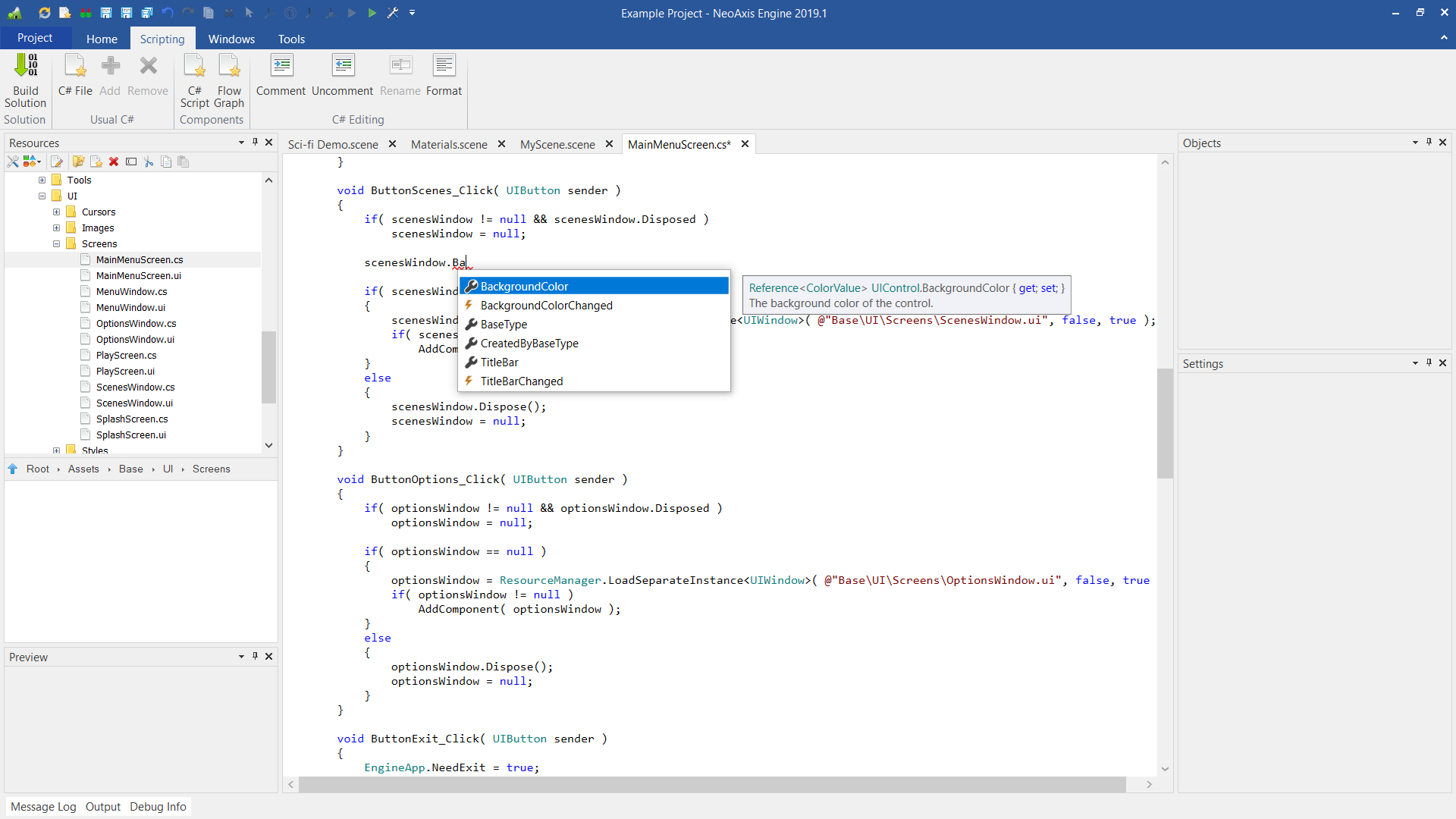
Task: Toggle the pin on the Objects panel
Action: click(x=1429, y=142)
